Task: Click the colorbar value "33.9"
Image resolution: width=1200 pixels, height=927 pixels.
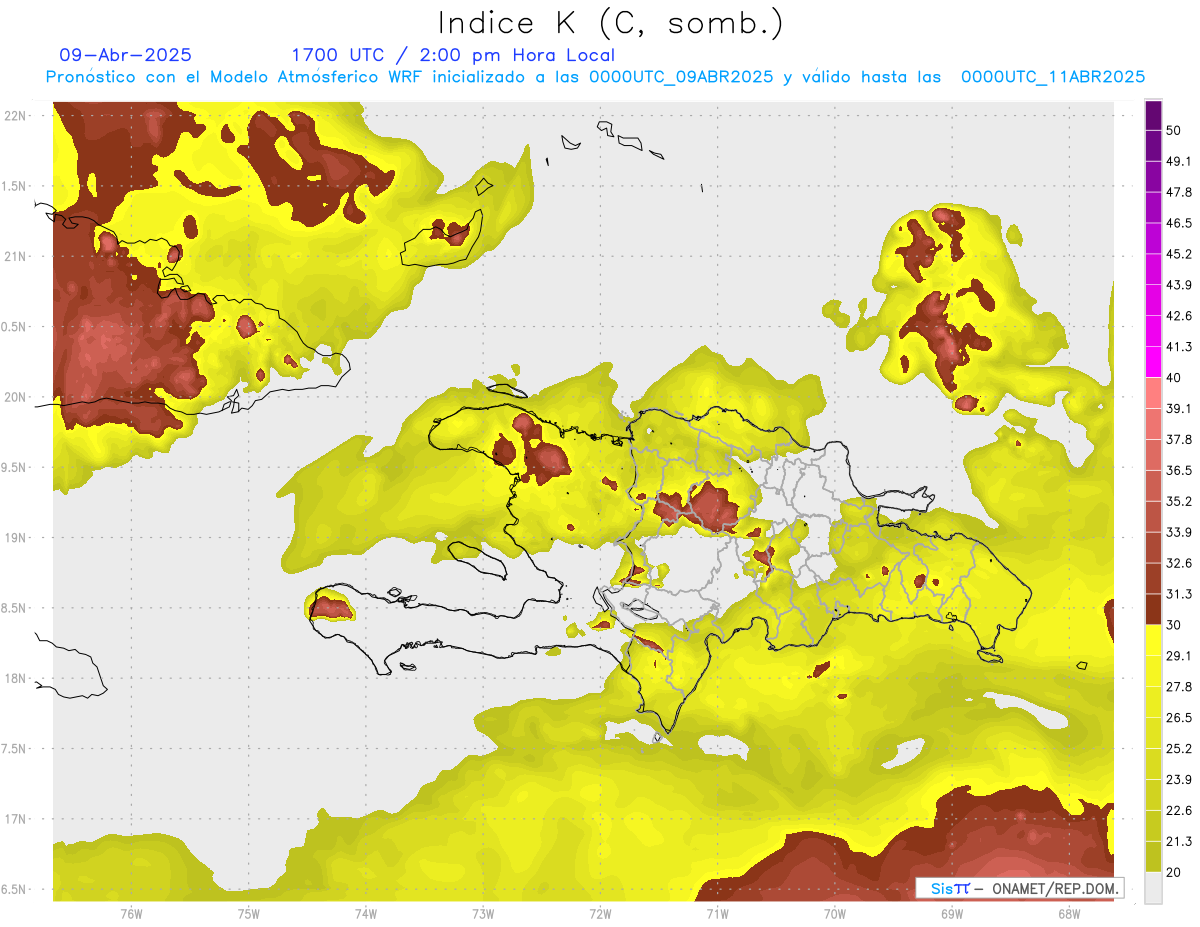Action: pos(1178,532)
